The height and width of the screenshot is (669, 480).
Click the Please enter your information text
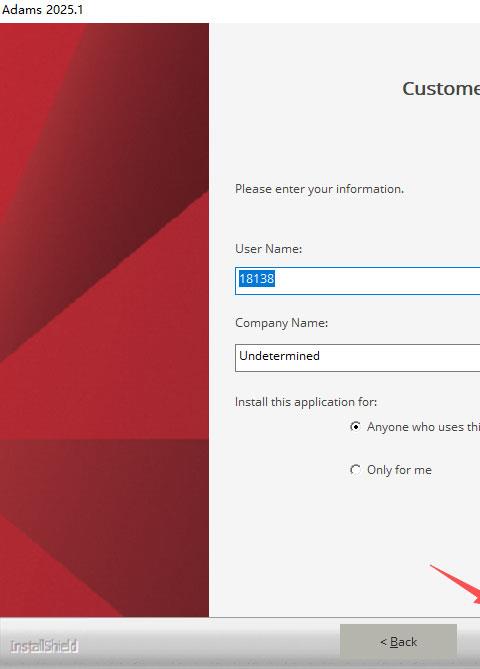(x=319, y=189)
